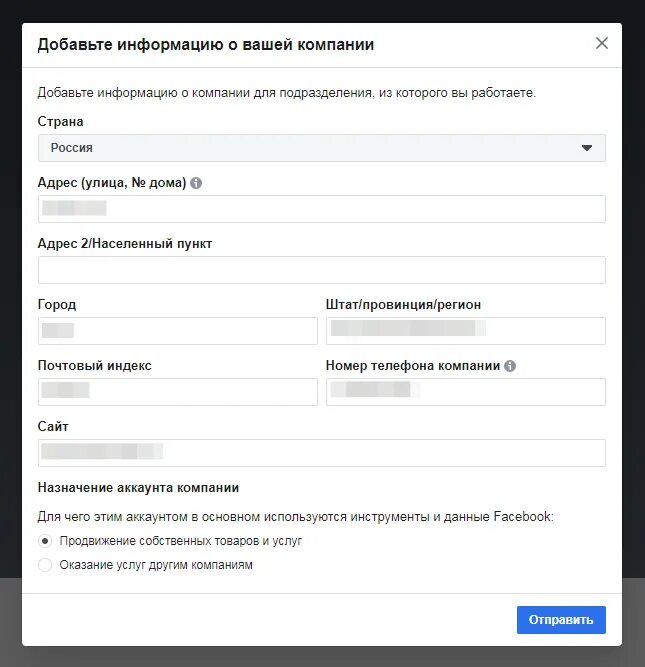Image resolution: width=645 pixels, height=667 pixels.
Task: Close the company information dialog
Action: [601, 43]
